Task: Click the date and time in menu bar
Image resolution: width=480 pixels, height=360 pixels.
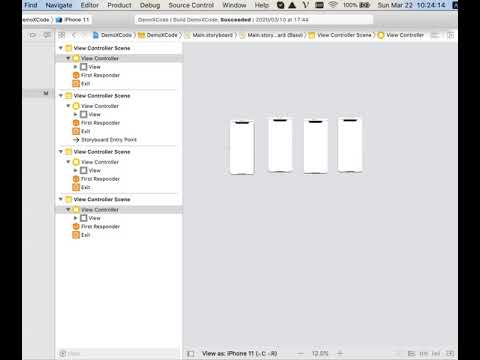Action: 411,5
